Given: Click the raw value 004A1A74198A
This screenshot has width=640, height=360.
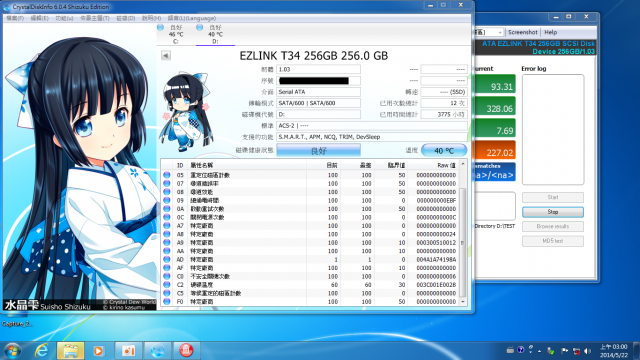Looking at the screenshot, I should coord(436,260).
